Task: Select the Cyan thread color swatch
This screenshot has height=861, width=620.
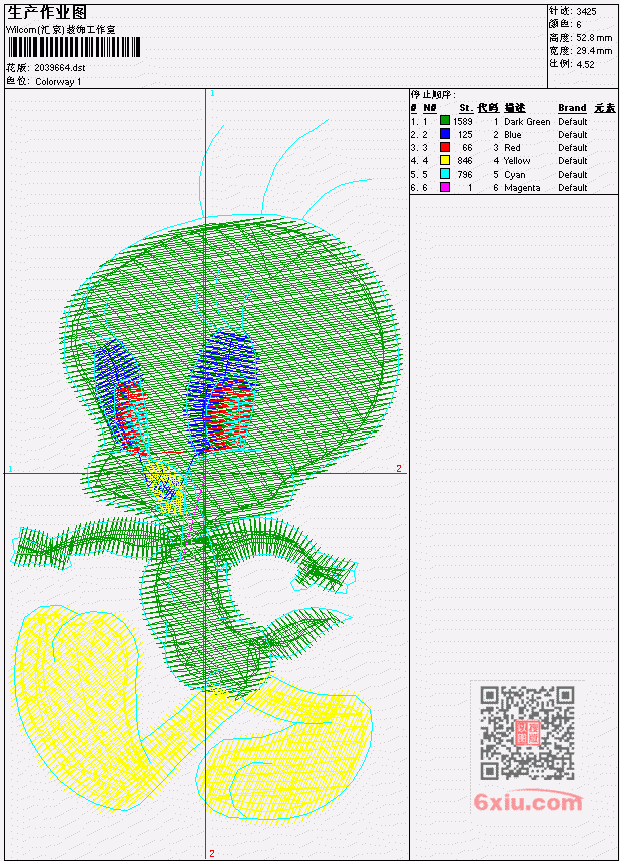Action: pyautogui.click(x=445, y=174)
